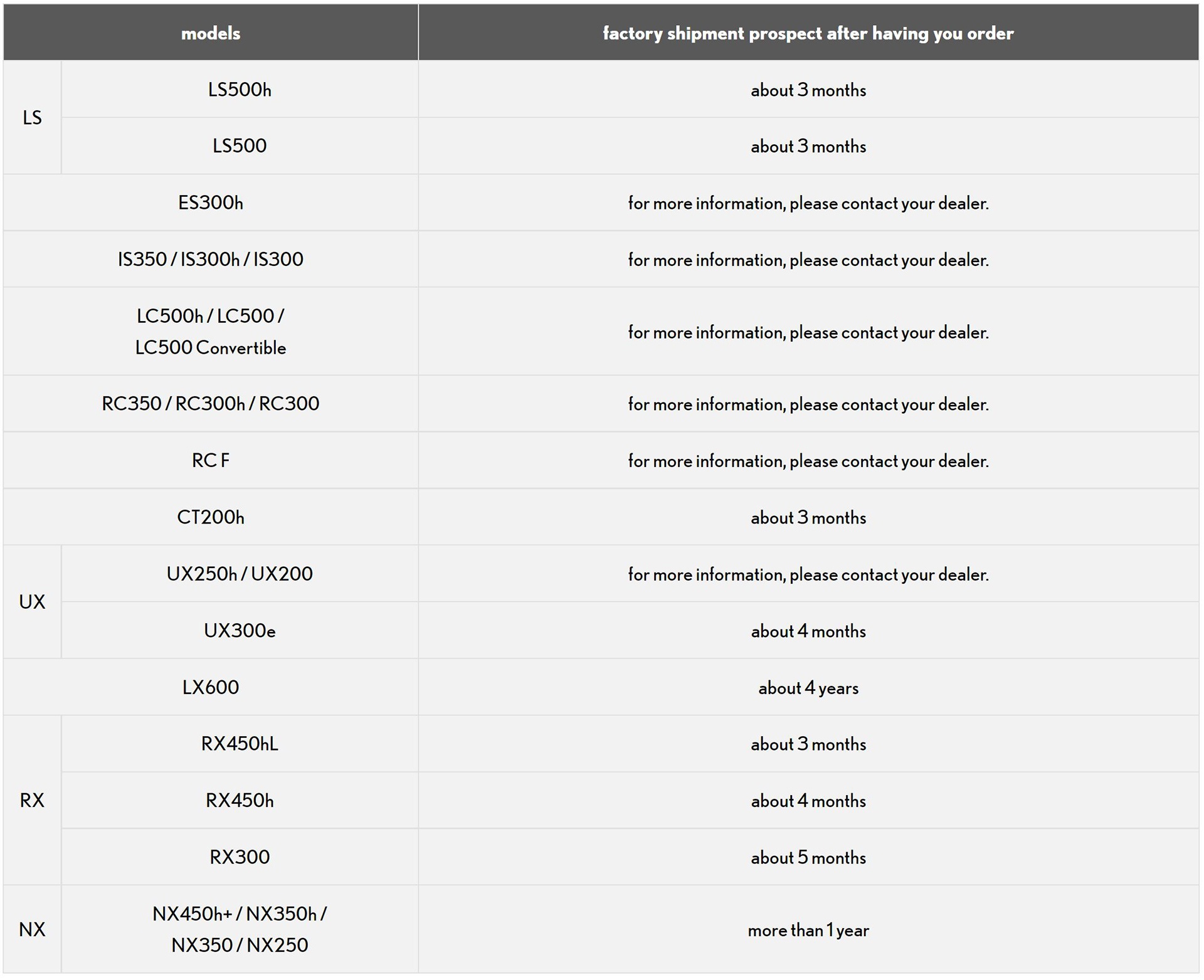Click the 'more than 1 year' cell
Viewport: 1204px width, 980px height.
click(808, 930)
